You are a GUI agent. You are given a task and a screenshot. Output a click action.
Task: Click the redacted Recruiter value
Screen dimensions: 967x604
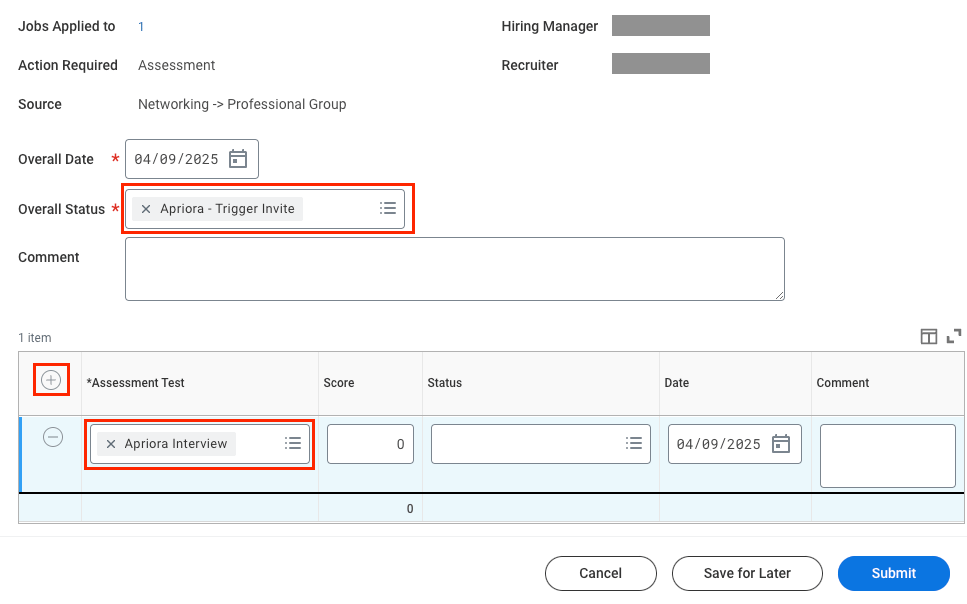pyautogui.click(x=660, y=64)
